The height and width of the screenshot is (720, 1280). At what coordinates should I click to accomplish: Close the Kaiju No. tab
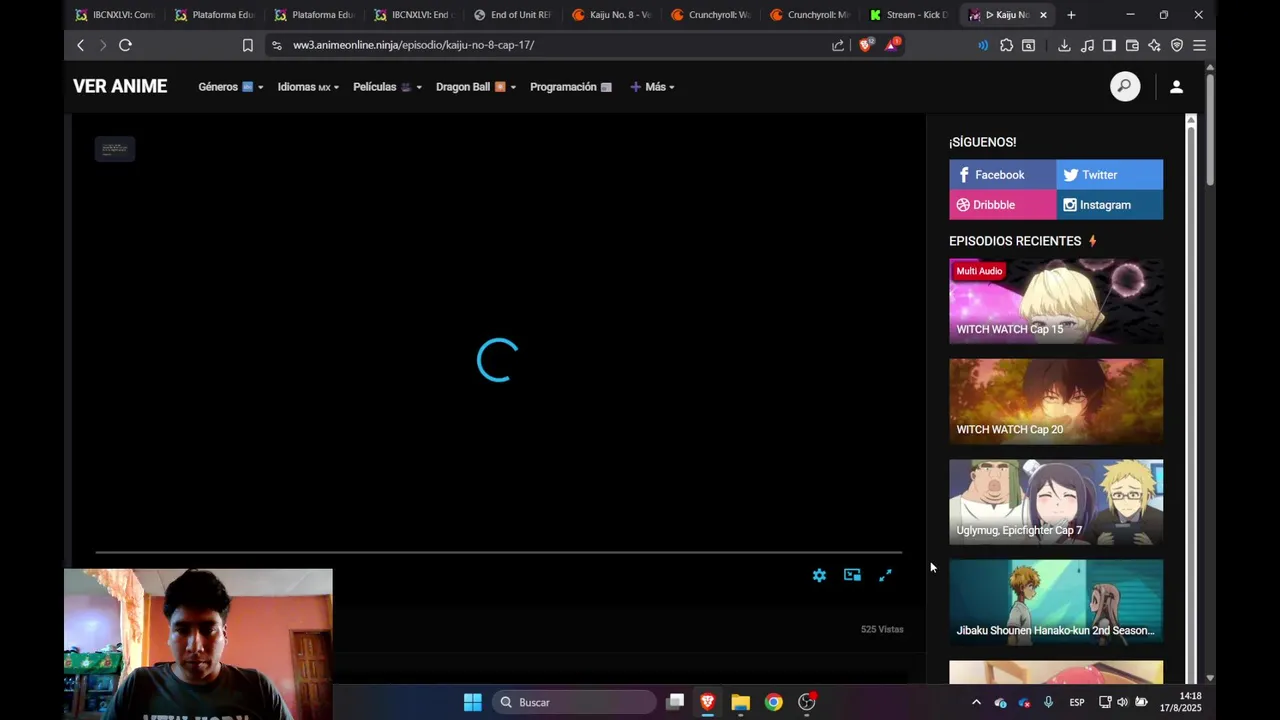(1043, 15)
